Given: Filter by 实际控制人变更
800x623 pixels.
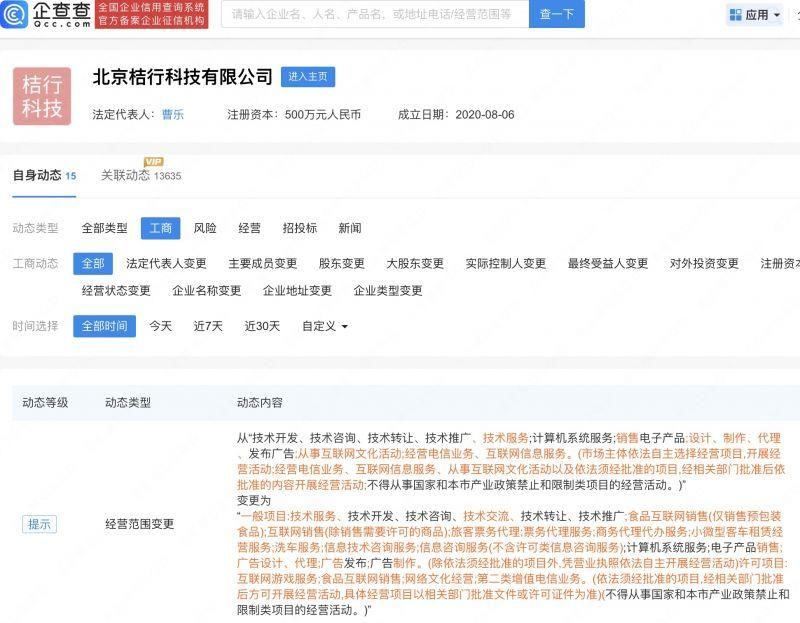Looking at the screenshot, I should point(506,264).
